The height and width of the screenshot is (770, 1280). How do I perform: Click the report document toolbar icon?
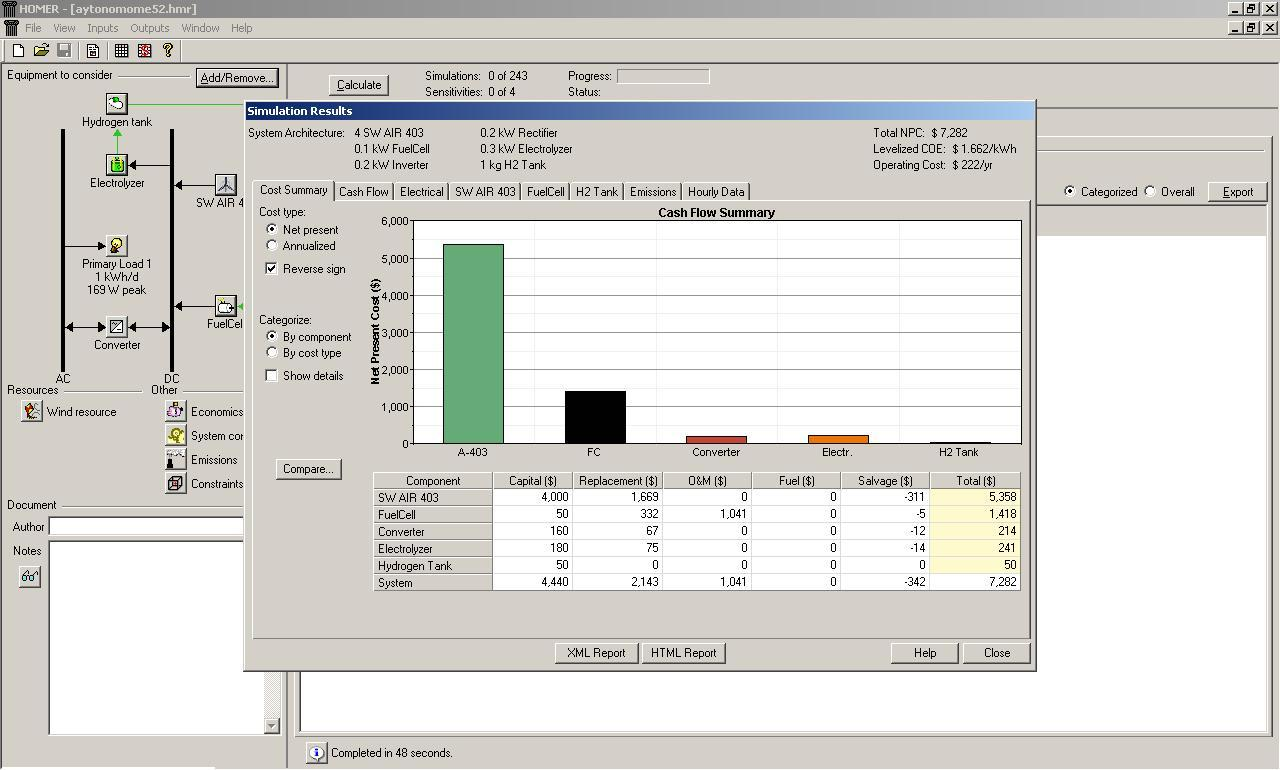(93, 50)
